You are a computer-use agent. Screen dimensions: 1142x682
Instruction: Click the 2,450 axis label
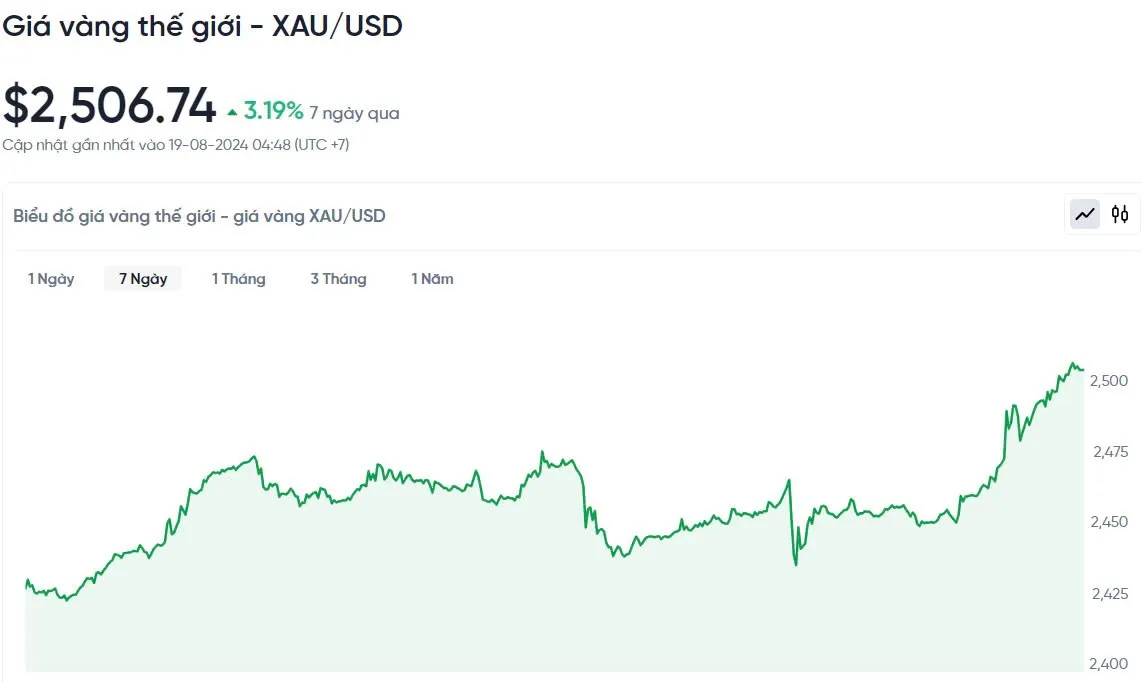[1108, 522]
